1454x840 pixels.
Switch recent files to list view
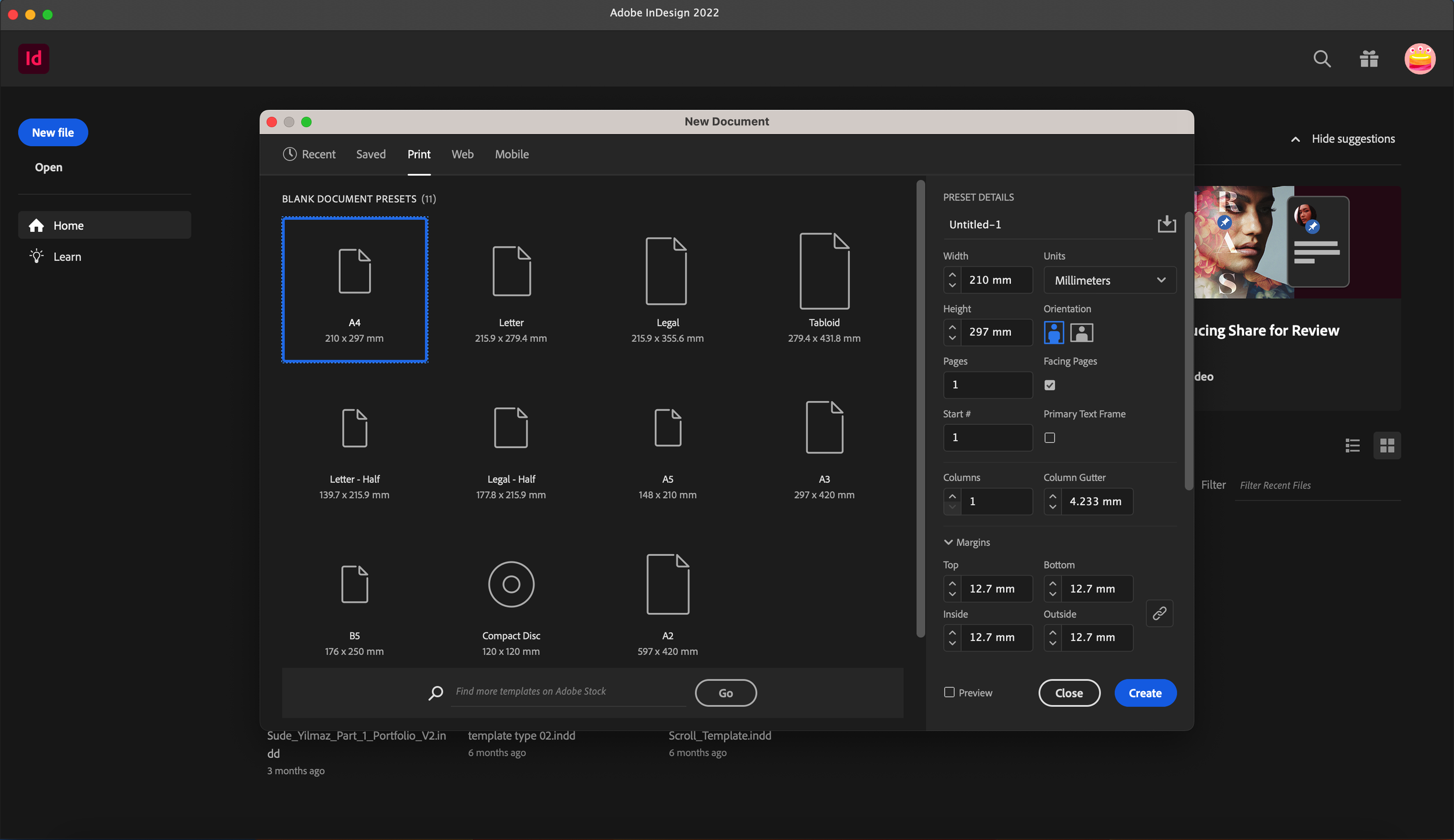click(1352, 445)
